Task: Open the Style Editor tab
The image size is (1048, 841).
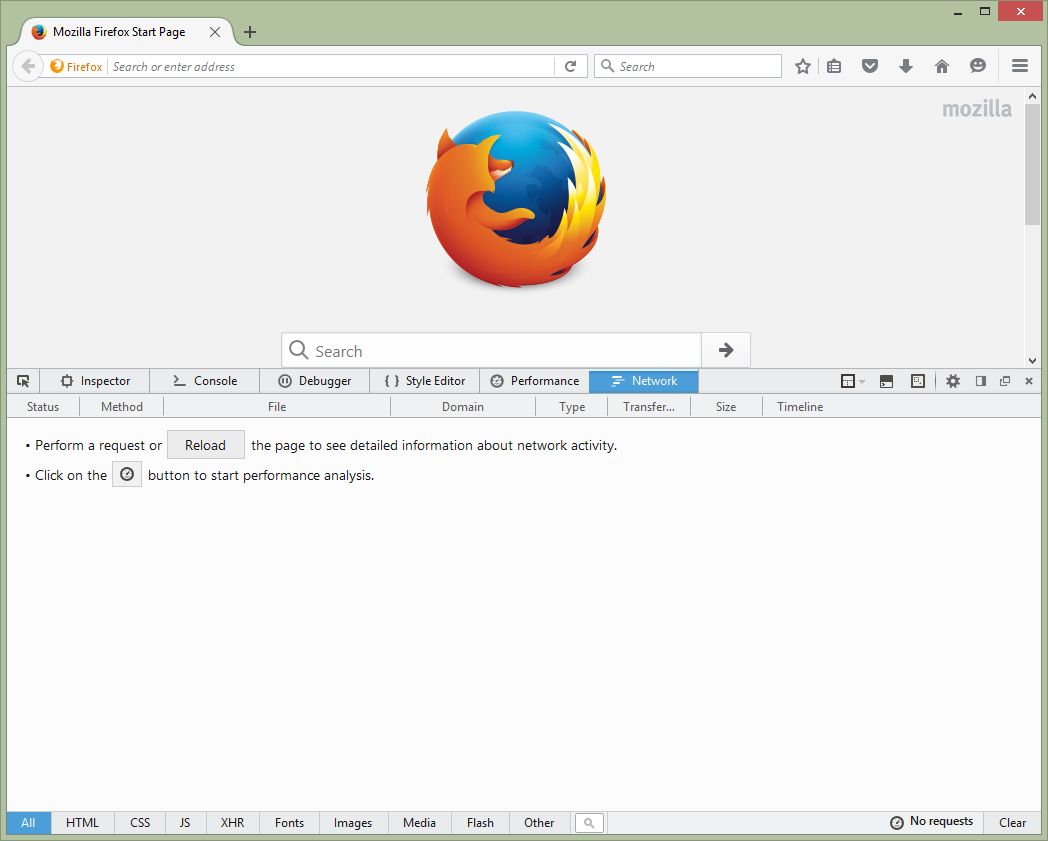Action: click(x=424, y=381)
